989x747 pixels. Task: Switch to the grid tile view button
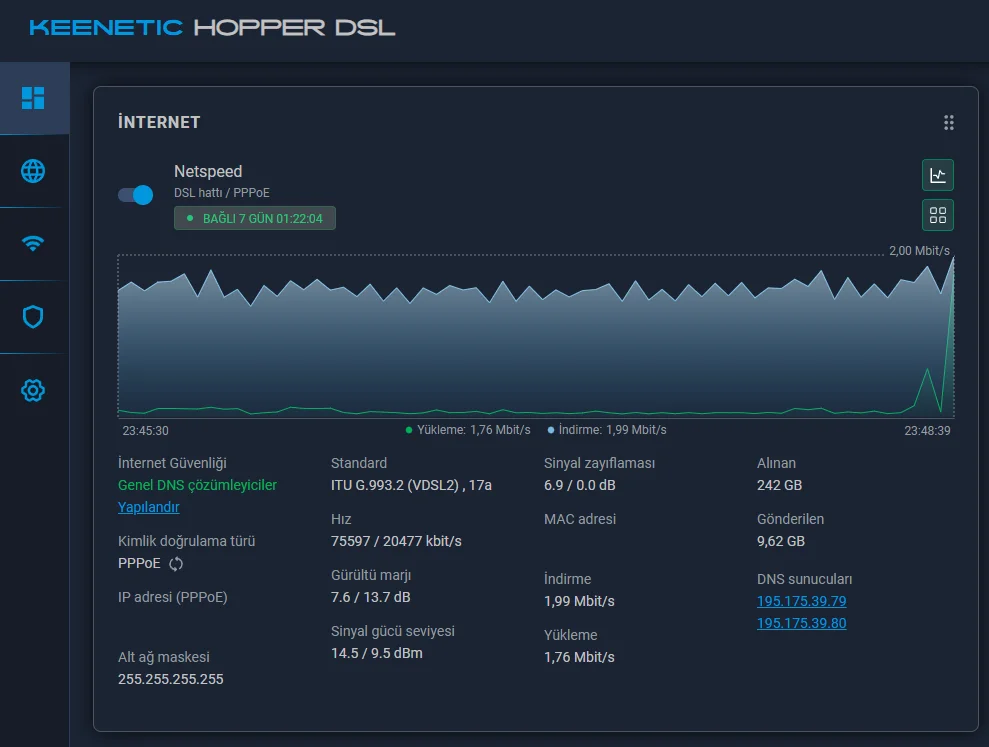[937, 215]
